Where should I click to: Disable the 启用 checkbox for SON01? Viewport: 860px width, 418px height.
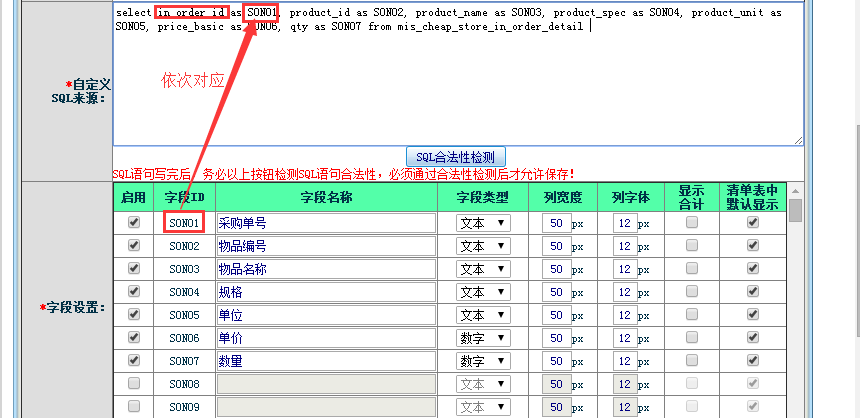(x=134, y=223)
